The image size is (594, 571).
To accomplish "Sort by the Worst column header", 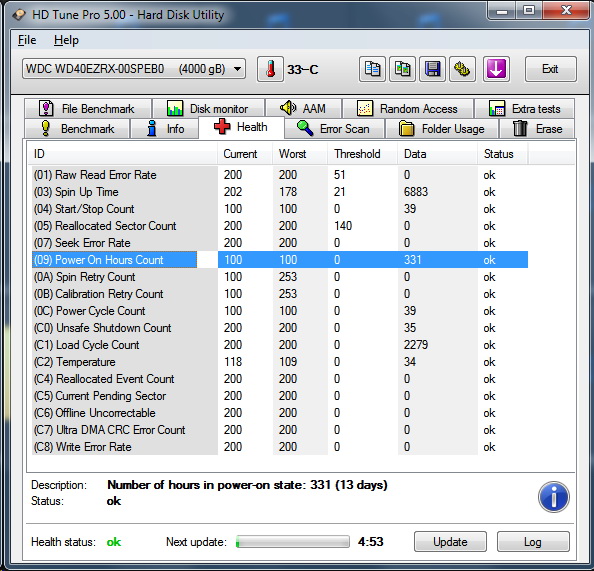I will (300, 154).
